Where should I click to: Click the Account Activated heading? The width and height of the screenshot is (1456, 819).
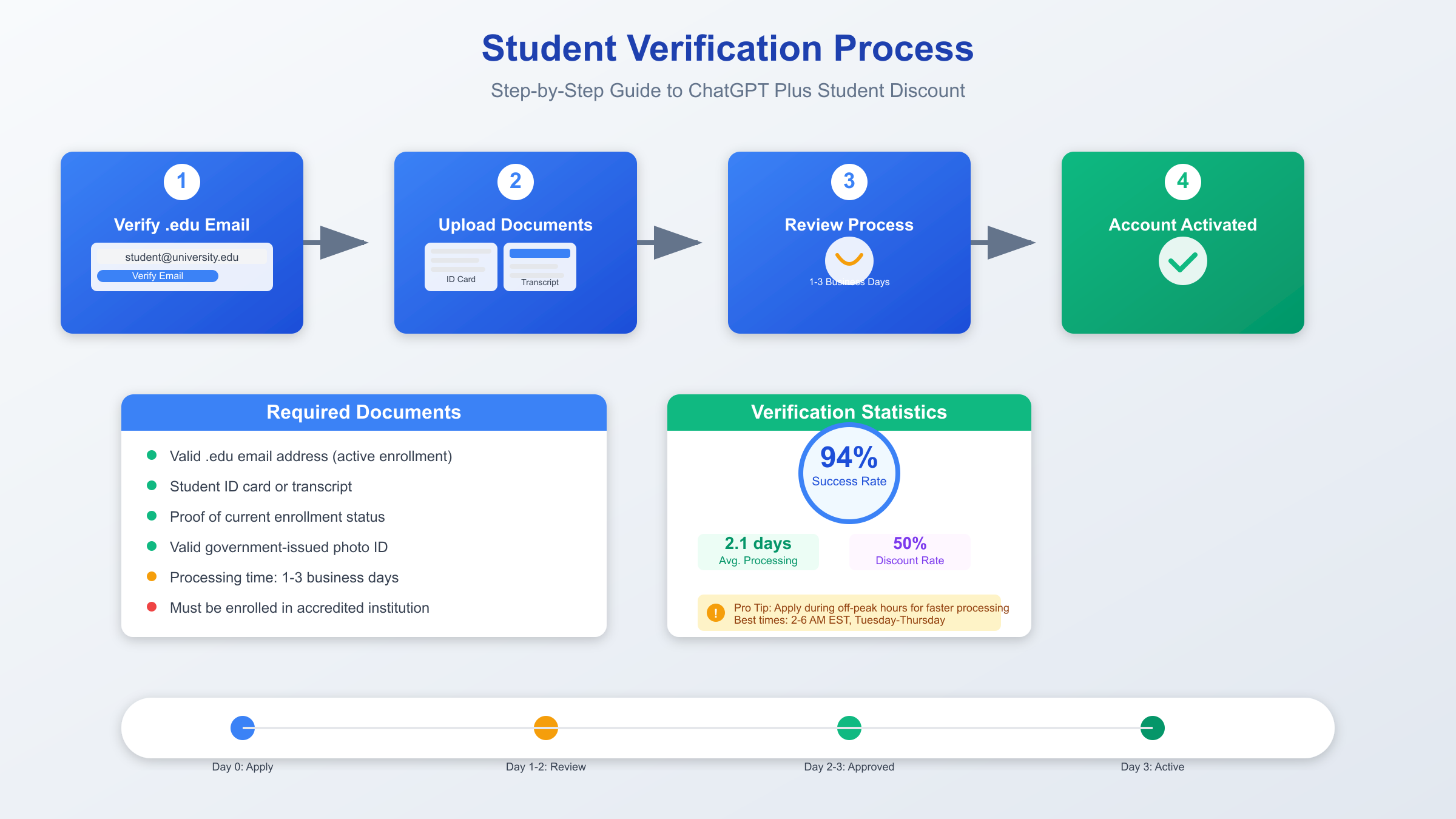coord(1183,225)
